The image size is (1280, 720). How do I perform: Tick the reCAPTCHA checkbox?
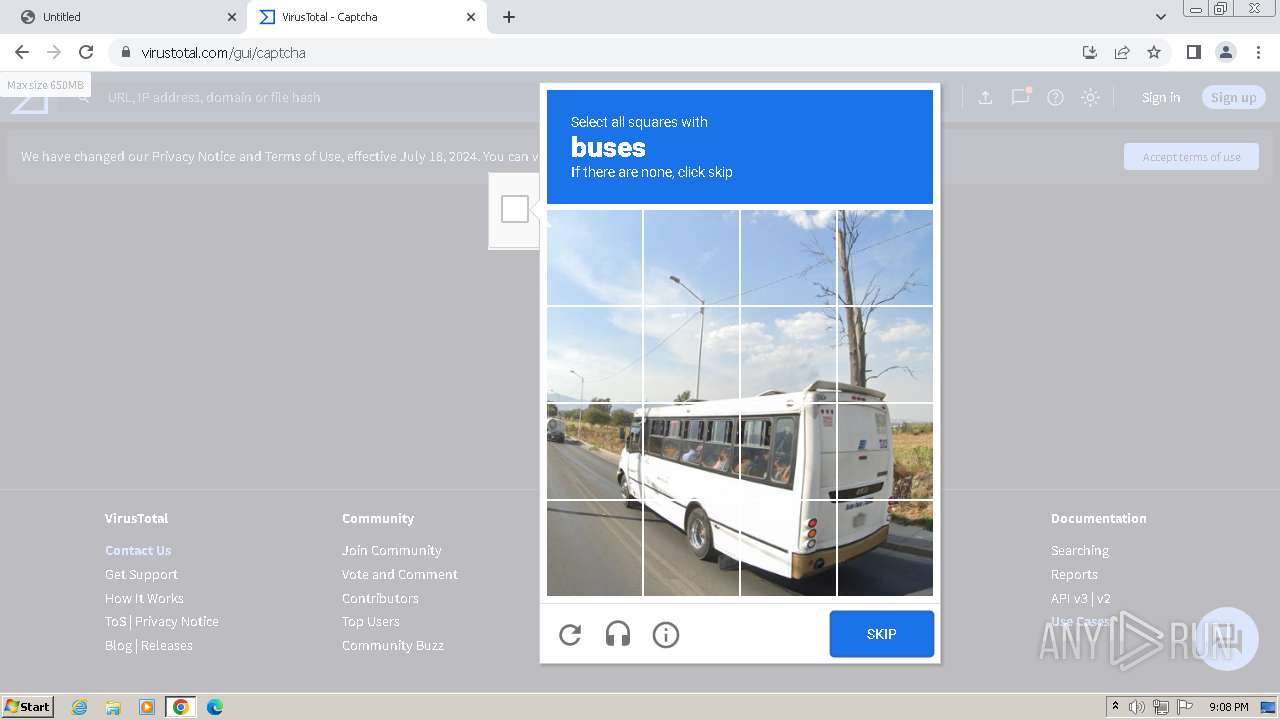[515, 209]
